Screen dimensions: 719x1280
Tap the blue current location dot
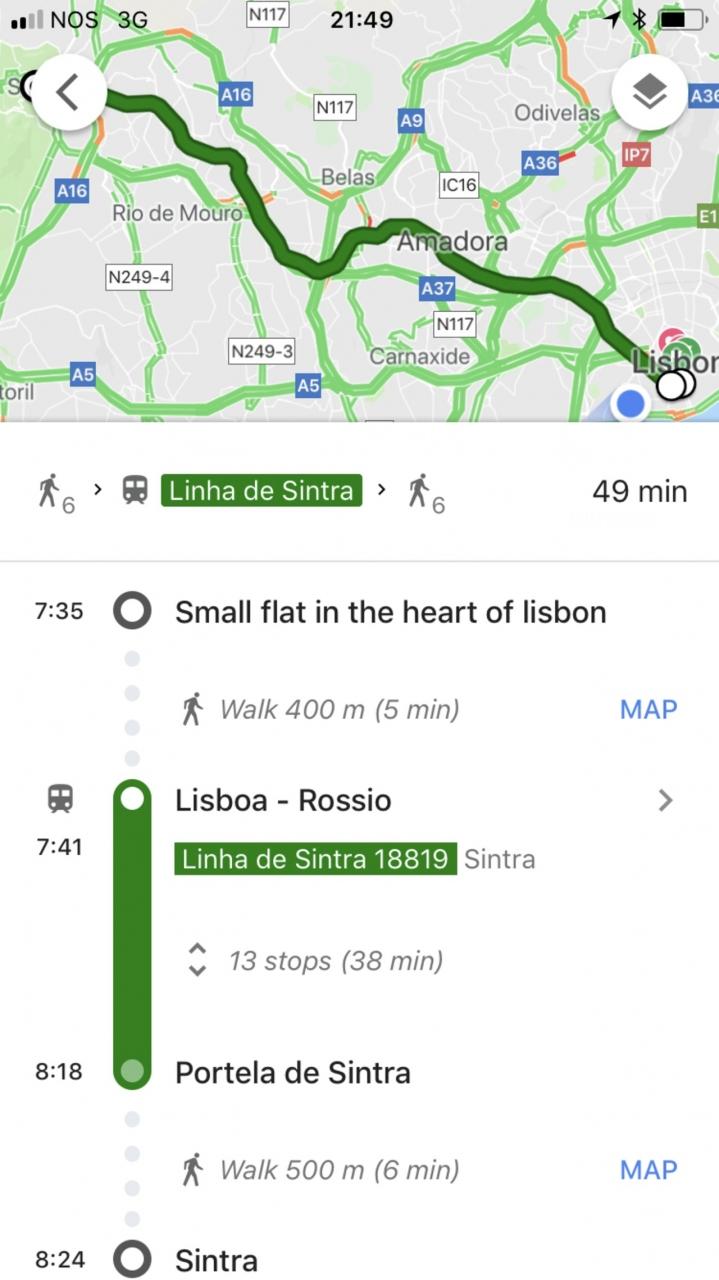[x=630, y=404]
